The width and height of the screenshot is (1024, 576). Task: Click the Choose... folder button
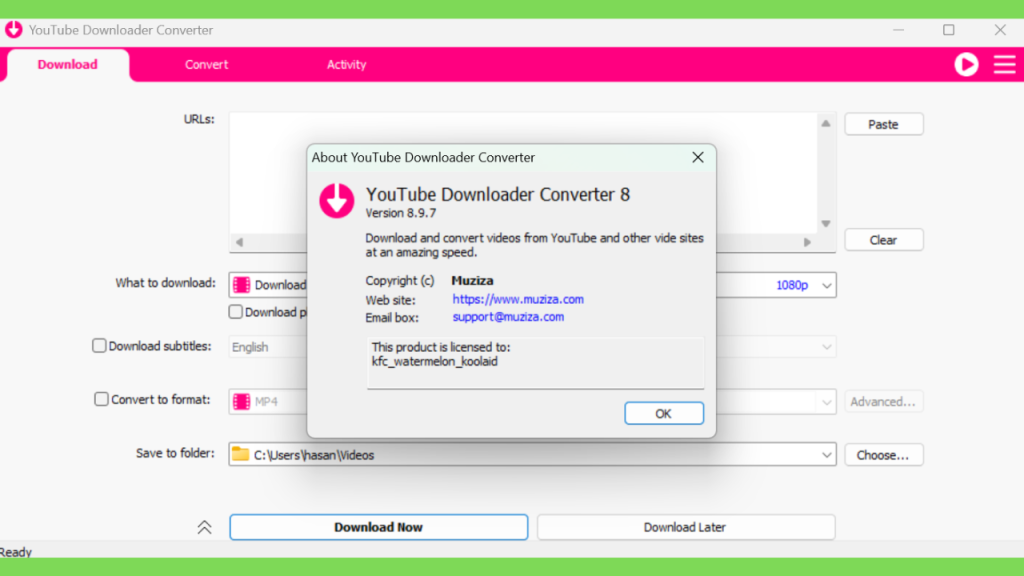tap(884, 455)
